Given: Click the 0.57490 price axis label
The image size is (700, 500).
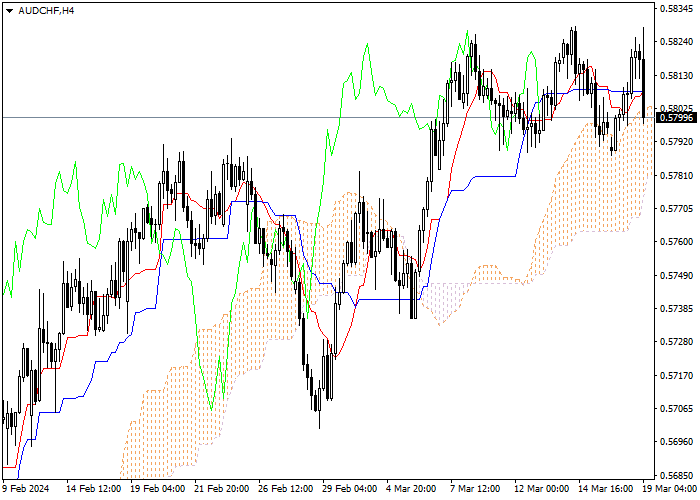Looking at the screenshot, I should coord(677,275).
